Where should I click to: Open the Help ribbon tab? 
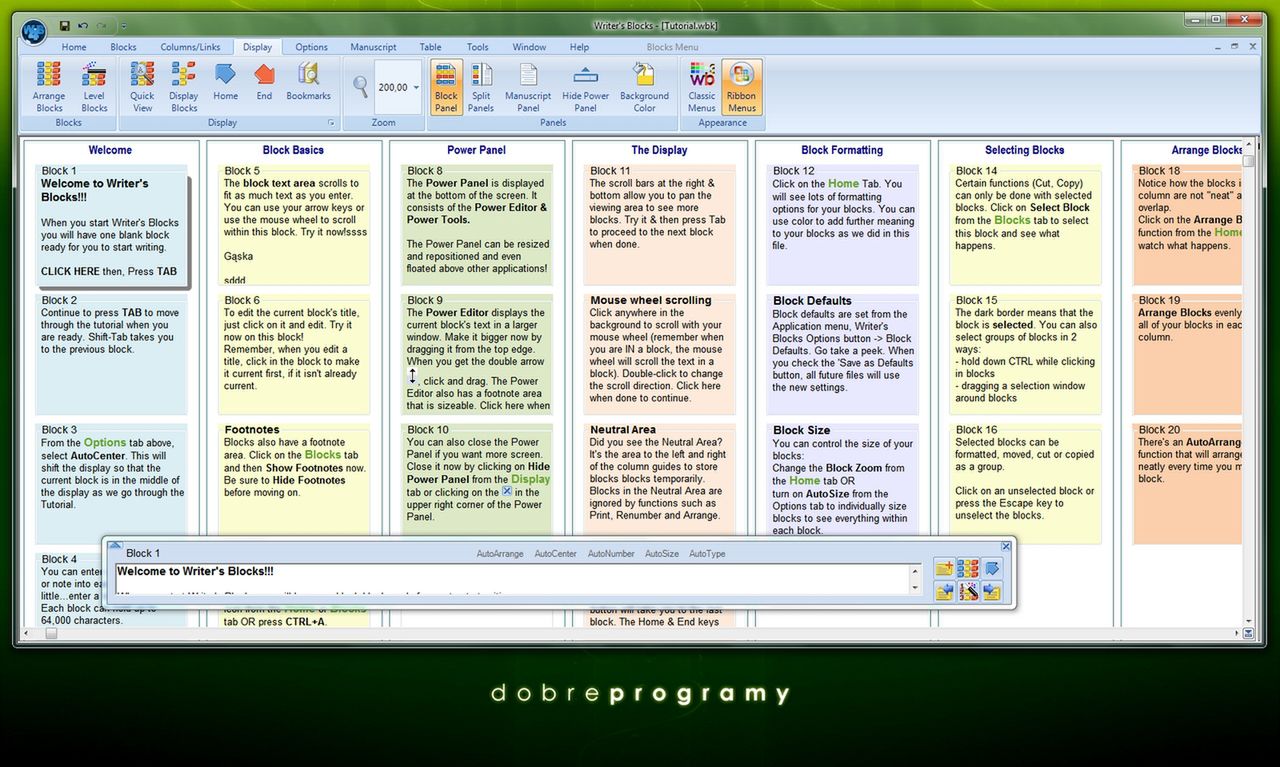(x=579, y=47)
